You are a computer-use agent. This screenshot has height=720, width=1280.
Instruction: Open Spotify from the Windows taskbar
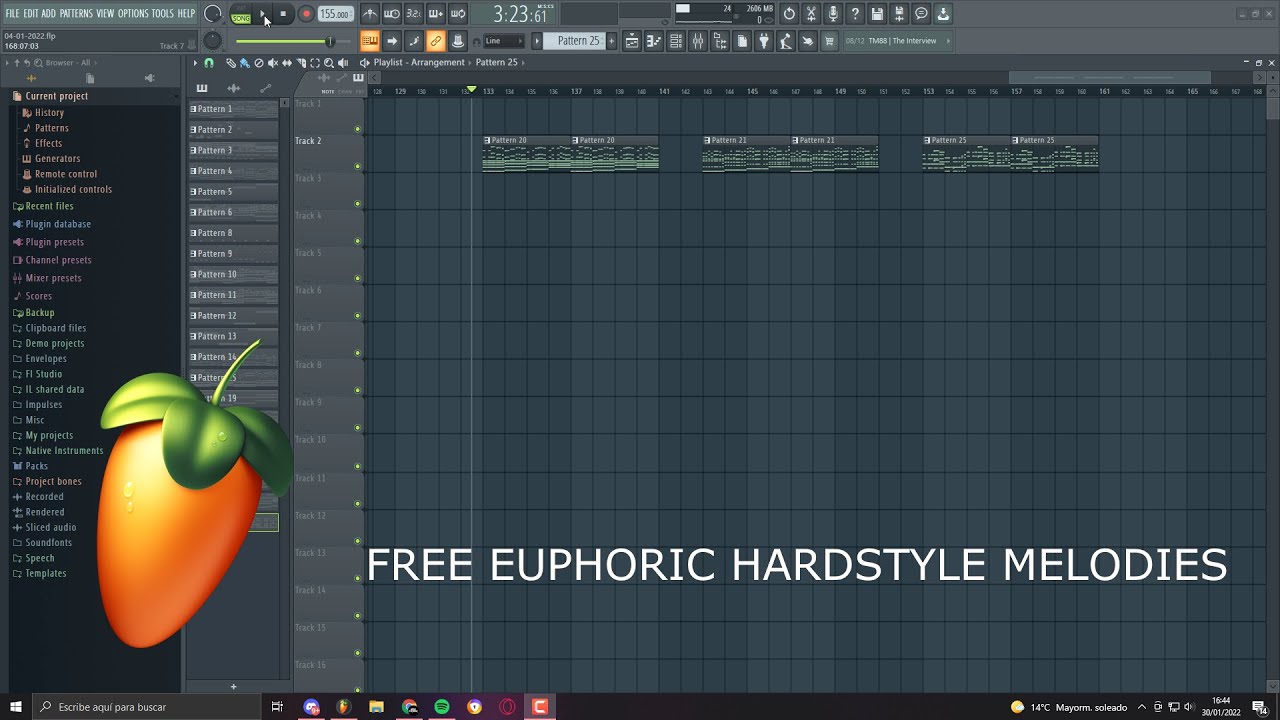coord(442,707)
